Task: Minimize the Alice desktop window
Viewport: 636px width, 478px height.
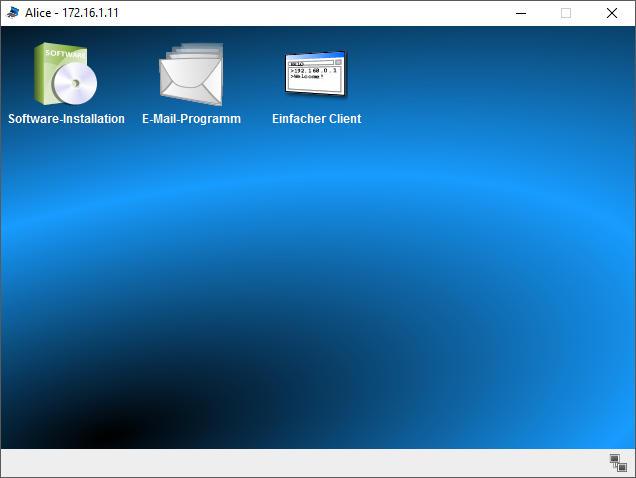Action: (520, 13)
